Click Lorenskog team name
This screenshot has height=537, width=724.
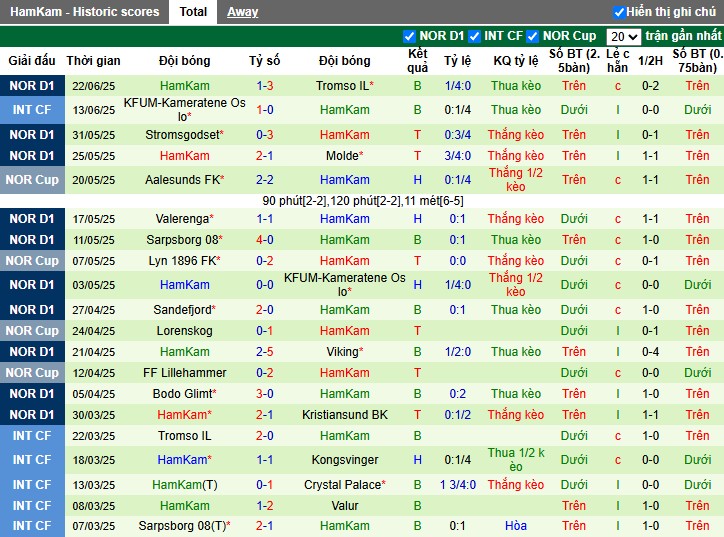point(184,331)
